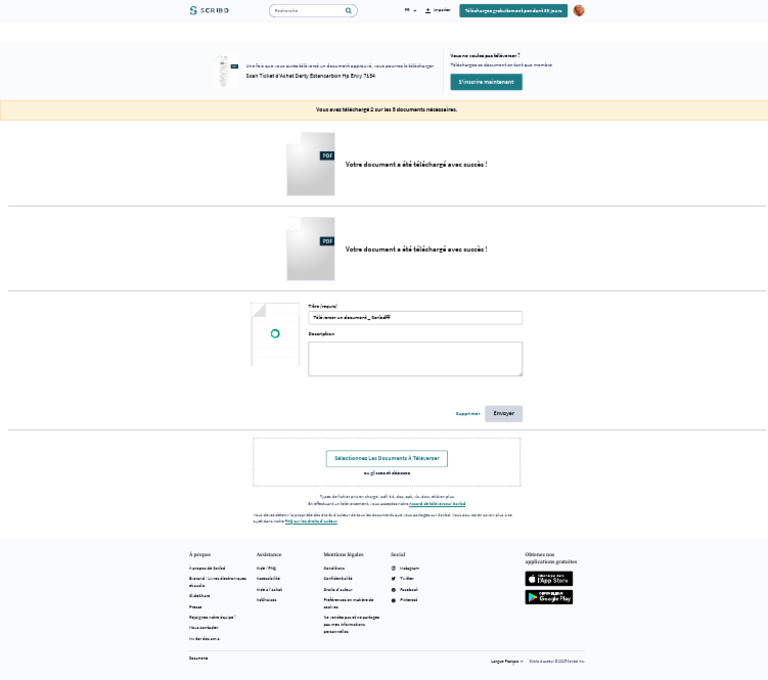The width and height of the screenshot is (768, 680).
Task: Click the Twitter bird icon
Action: coord(393,579)
